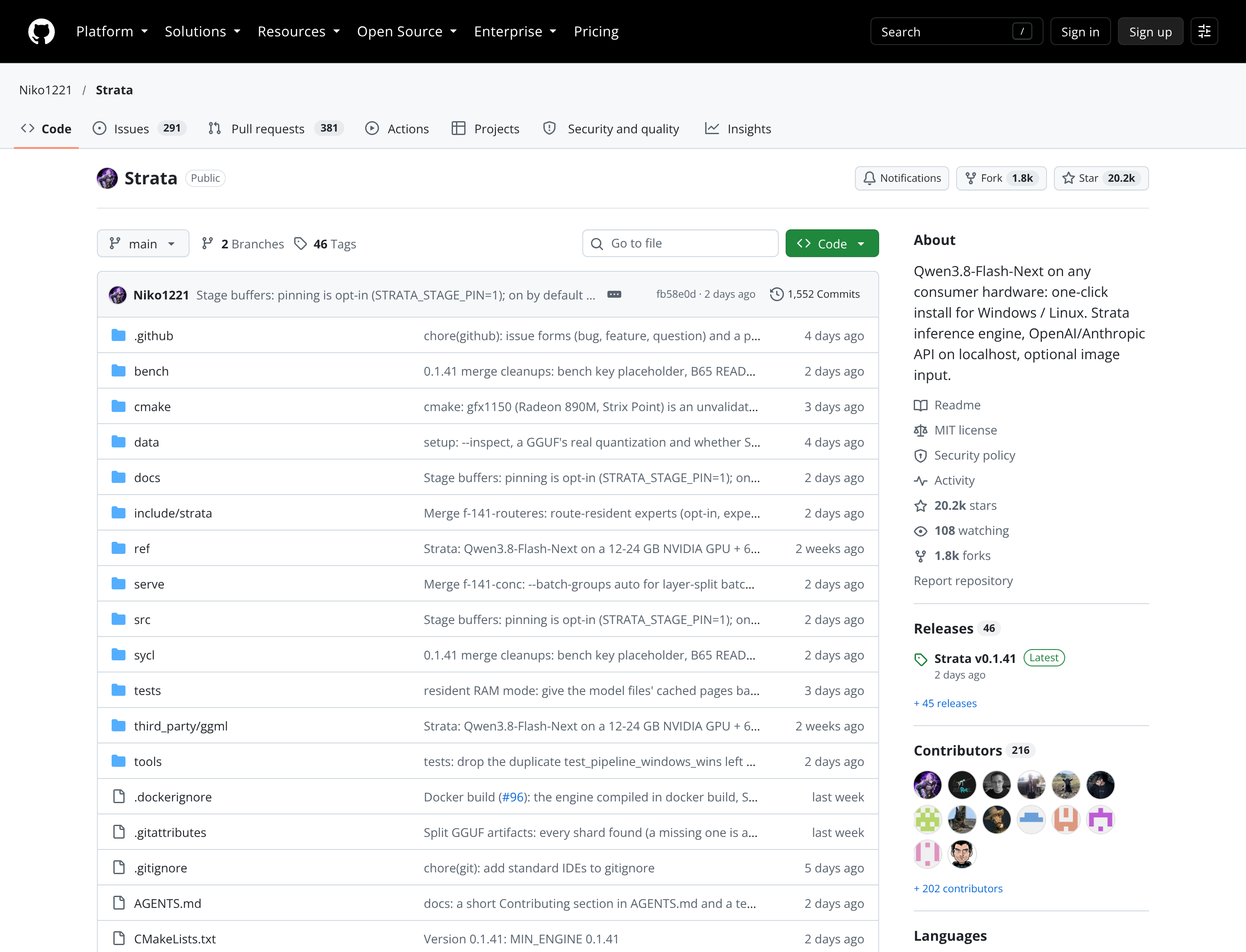
Task: Show the + 45 releases link
Action: [945, 703]
